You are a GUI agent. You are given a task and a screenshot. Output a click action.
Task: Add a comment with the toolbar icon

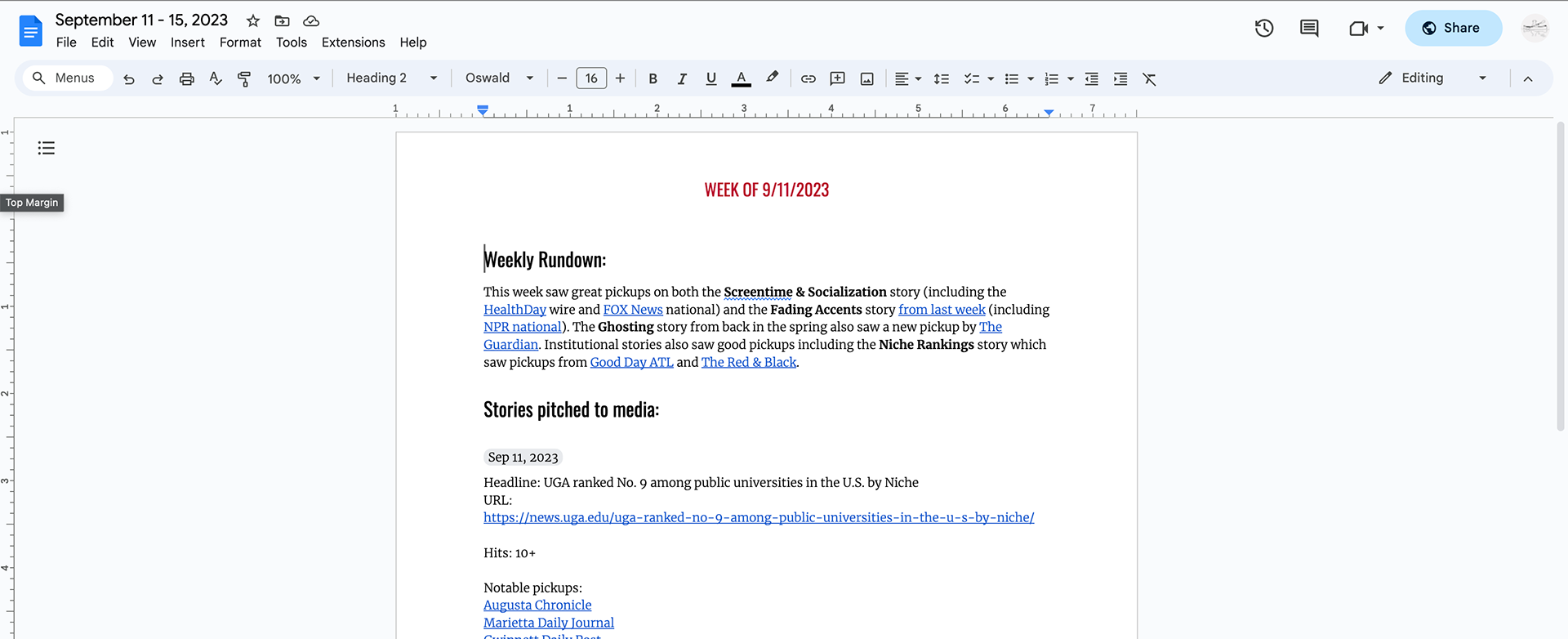(x=837, y=78)
